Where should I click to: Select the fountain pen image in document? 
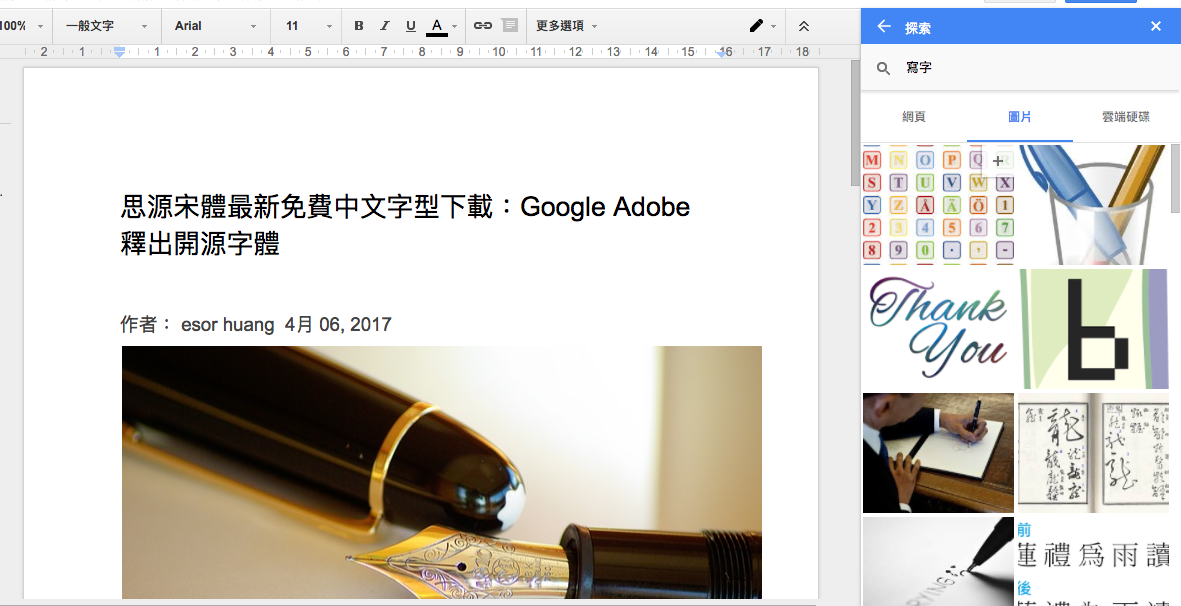[x=441, y=473]
